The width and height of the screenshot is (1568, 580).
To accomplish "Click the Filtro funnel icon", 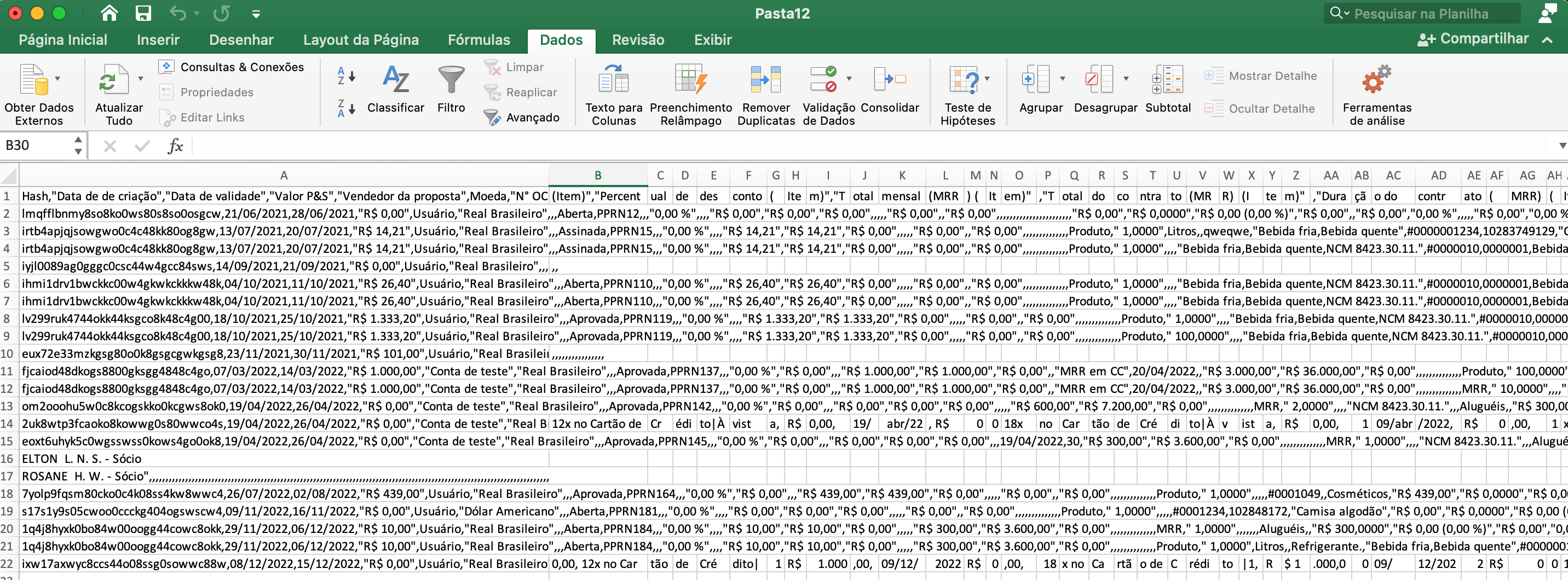I will click(451, 81).
